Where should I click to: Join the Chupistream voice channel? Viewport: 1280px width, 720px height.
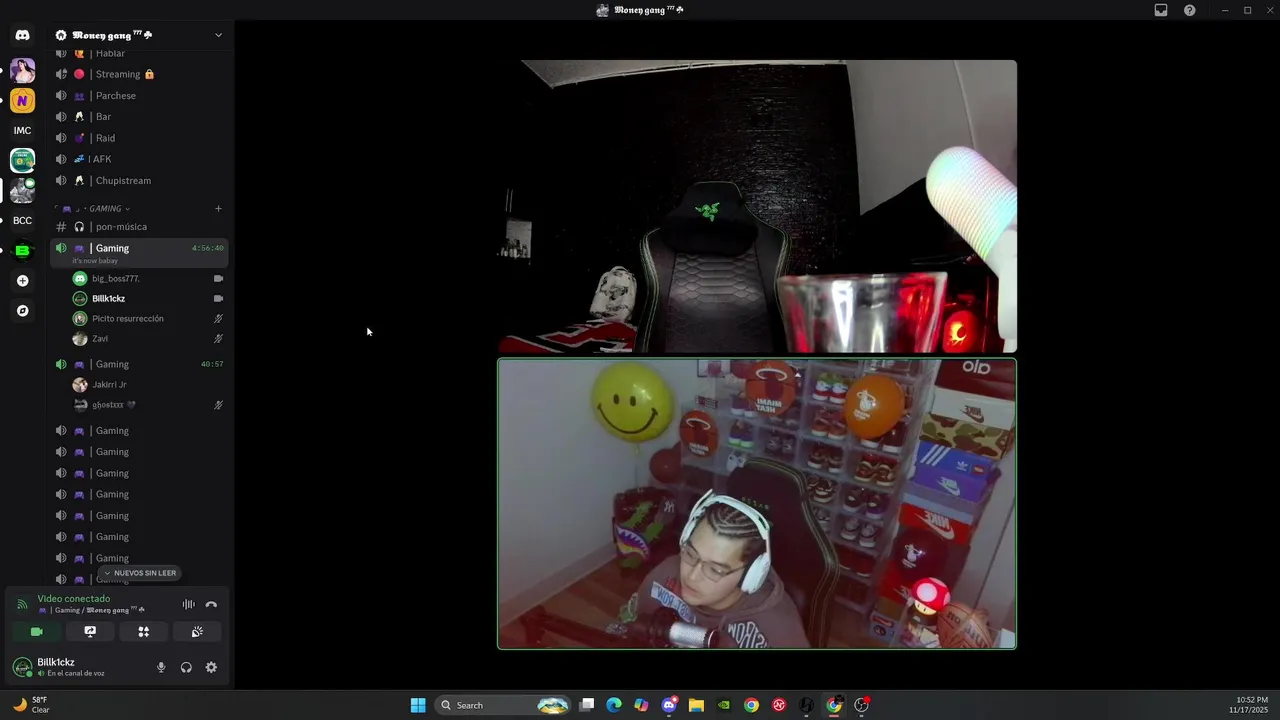pyautogui.click(x=140, y=181)
